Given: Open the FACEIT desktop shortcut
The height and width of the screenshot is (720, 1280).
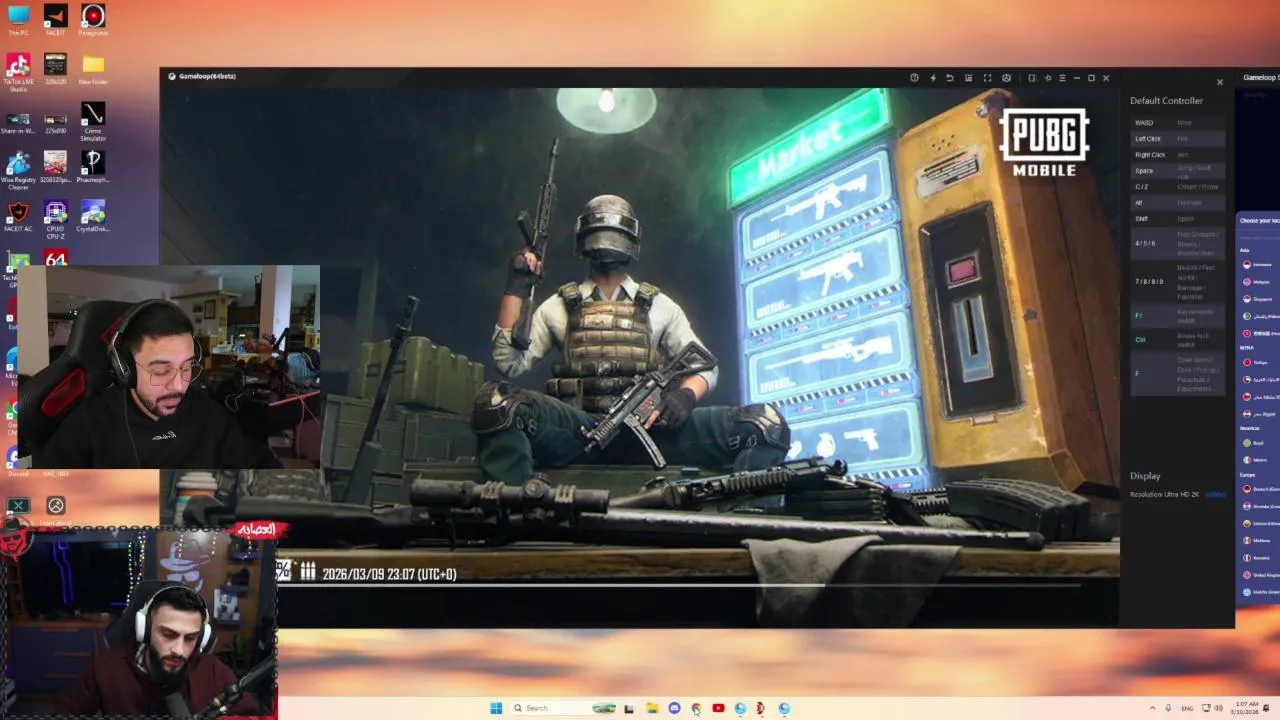Looking at the screenshot, I should click(x=55, y=20).
